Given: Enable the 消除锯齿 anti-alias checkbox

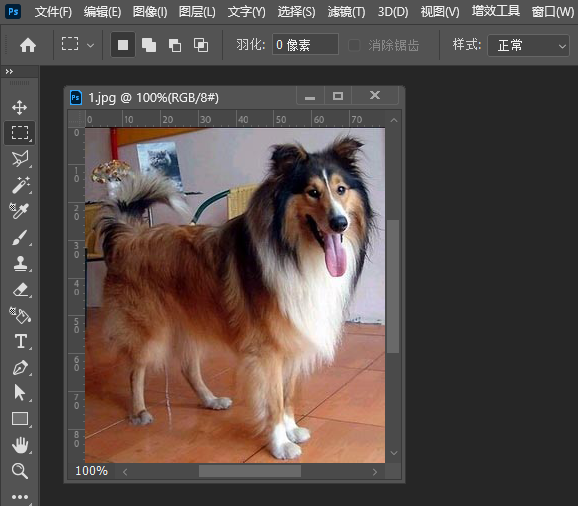Looking at the screenshot, I should (354, 45).
